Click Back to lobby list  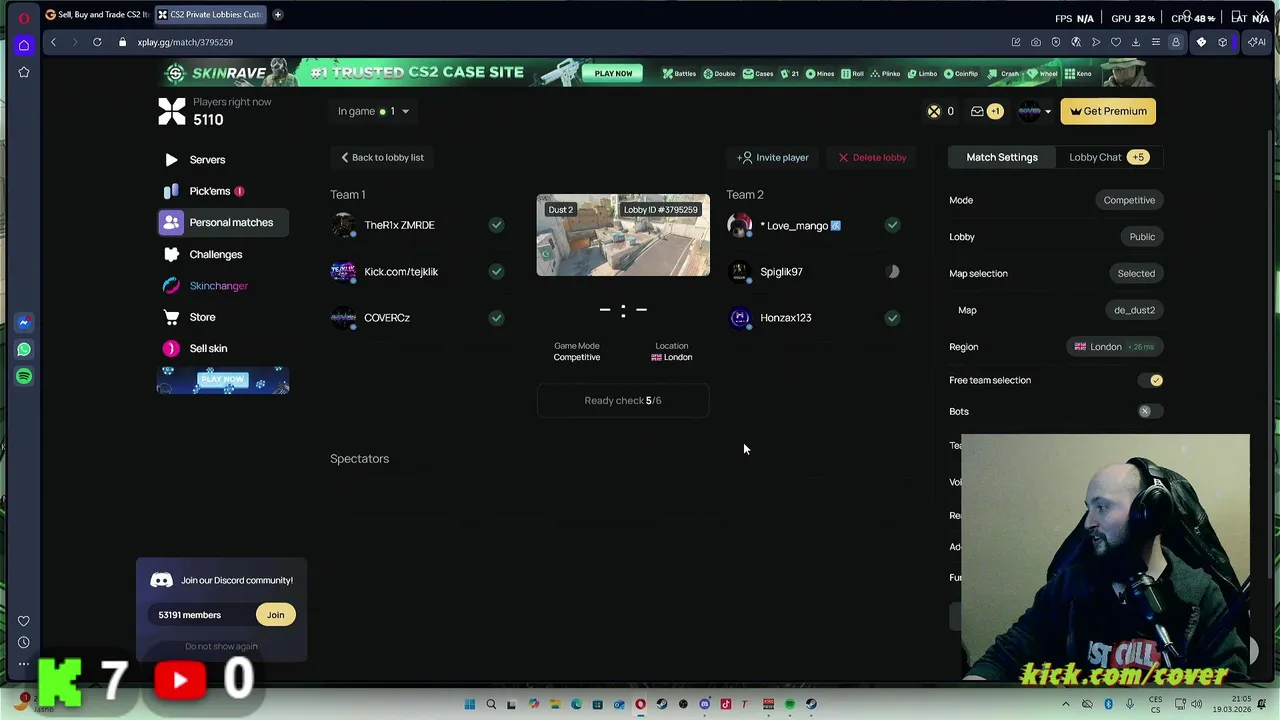382,157
